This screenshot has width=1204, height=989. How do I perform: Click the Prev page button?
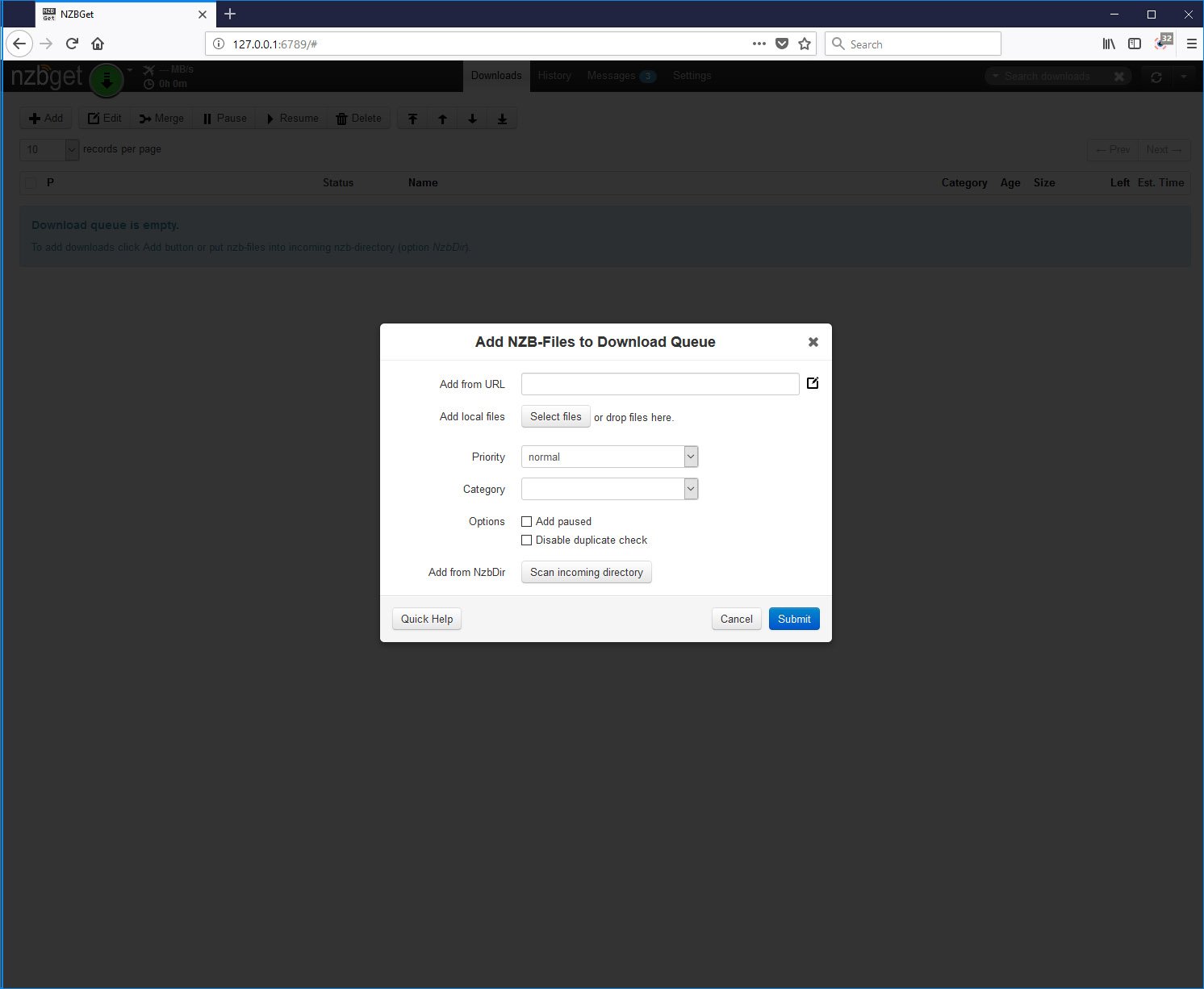1113,150
